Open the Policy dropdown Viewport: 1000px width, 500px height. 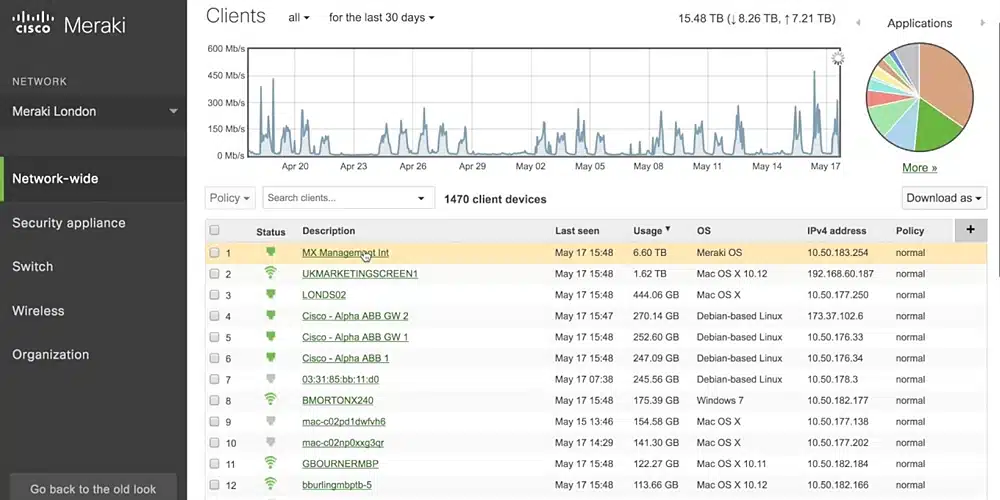230,198
